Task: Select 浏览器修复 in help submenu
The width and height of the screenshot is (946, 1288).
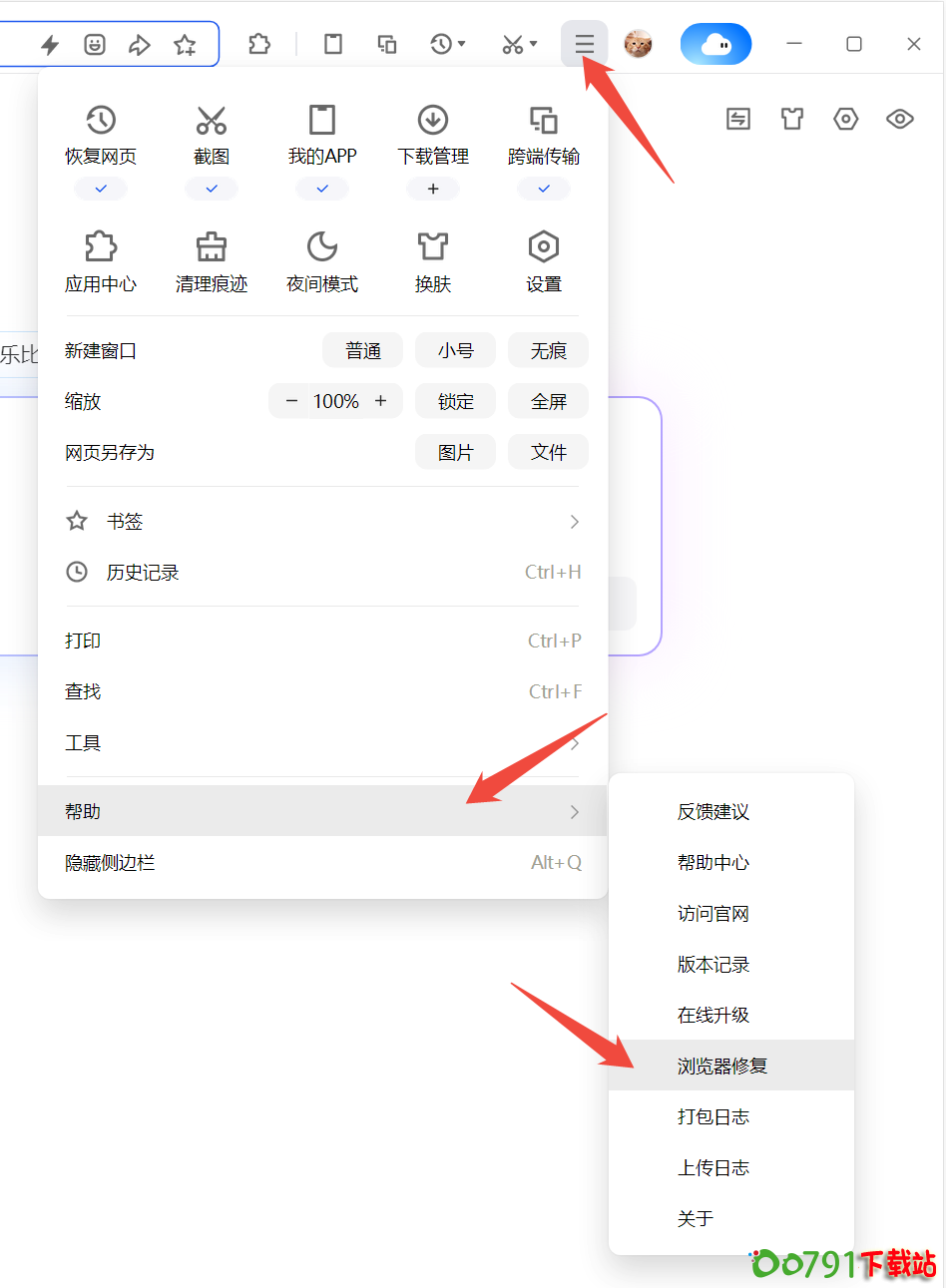Action: (722, 1066)
